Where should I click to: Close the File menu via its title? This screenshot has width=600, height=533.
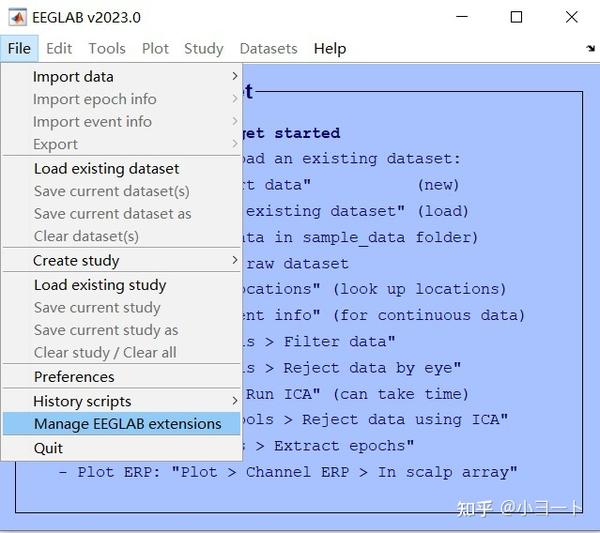(18, 48)
